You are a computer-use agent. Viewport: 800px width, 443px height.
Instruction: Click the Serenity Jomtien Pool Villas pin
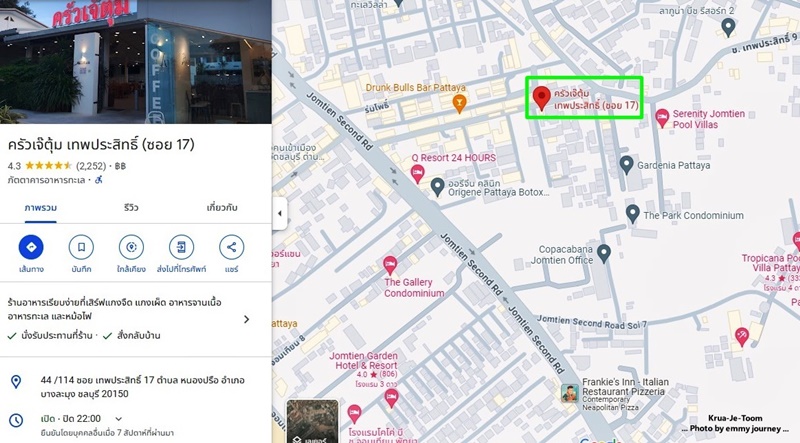click(662, 118)
